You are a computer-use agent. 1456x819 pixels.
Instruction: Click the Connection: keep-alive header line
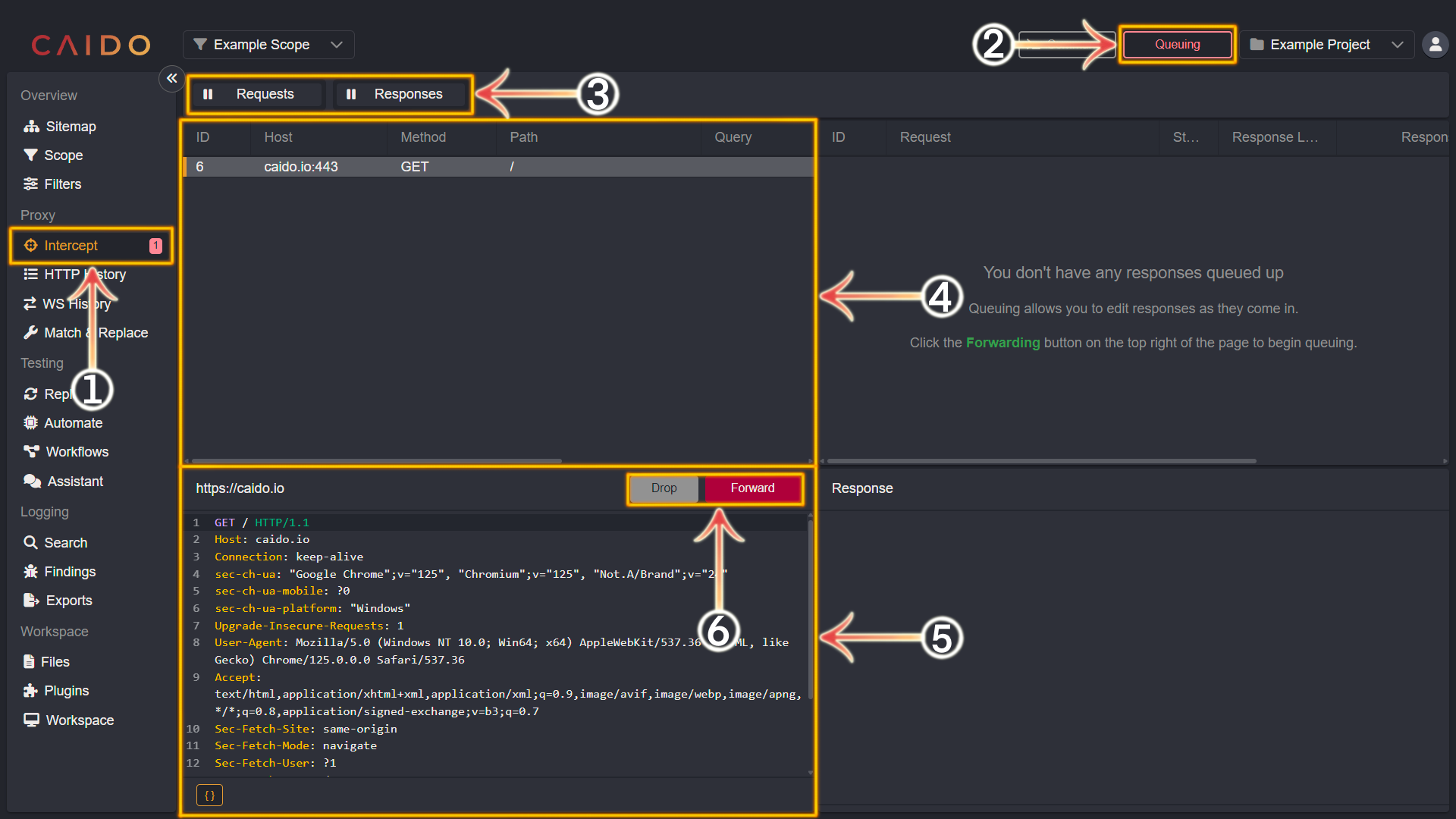tap(289, 557)
